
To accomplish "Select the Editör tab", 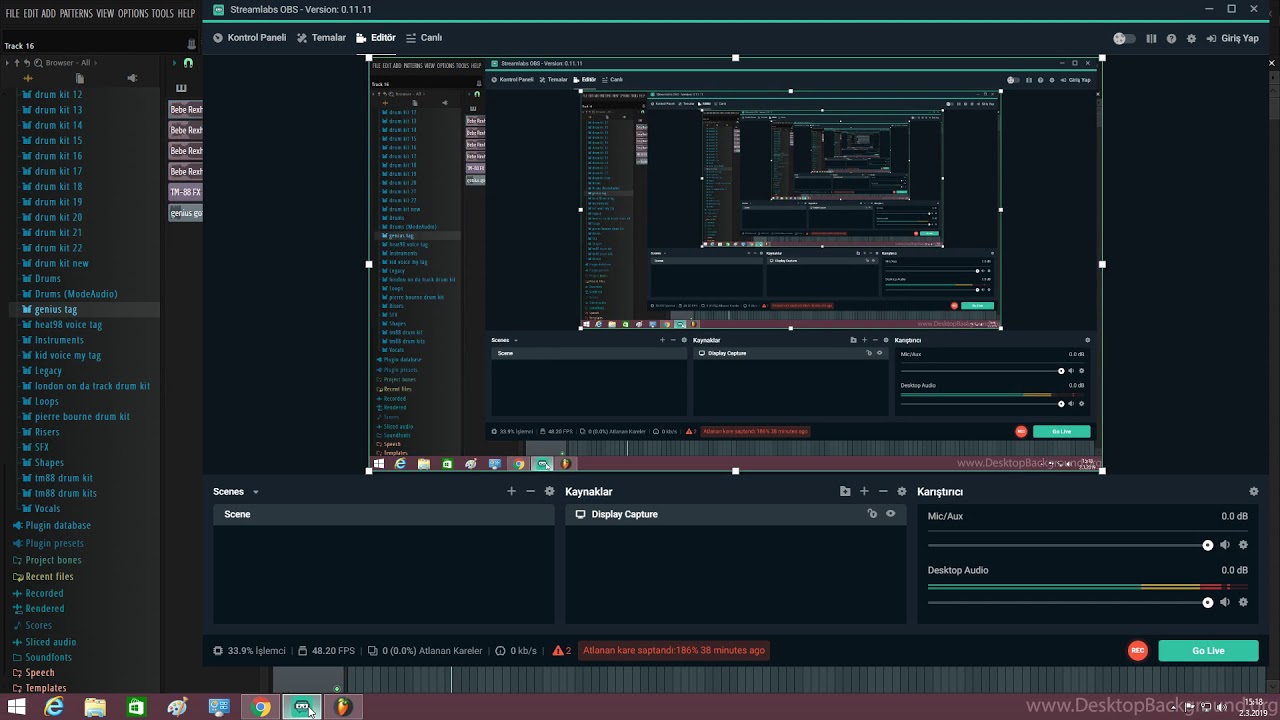I will pyautogui.click(x=376, y=38).
